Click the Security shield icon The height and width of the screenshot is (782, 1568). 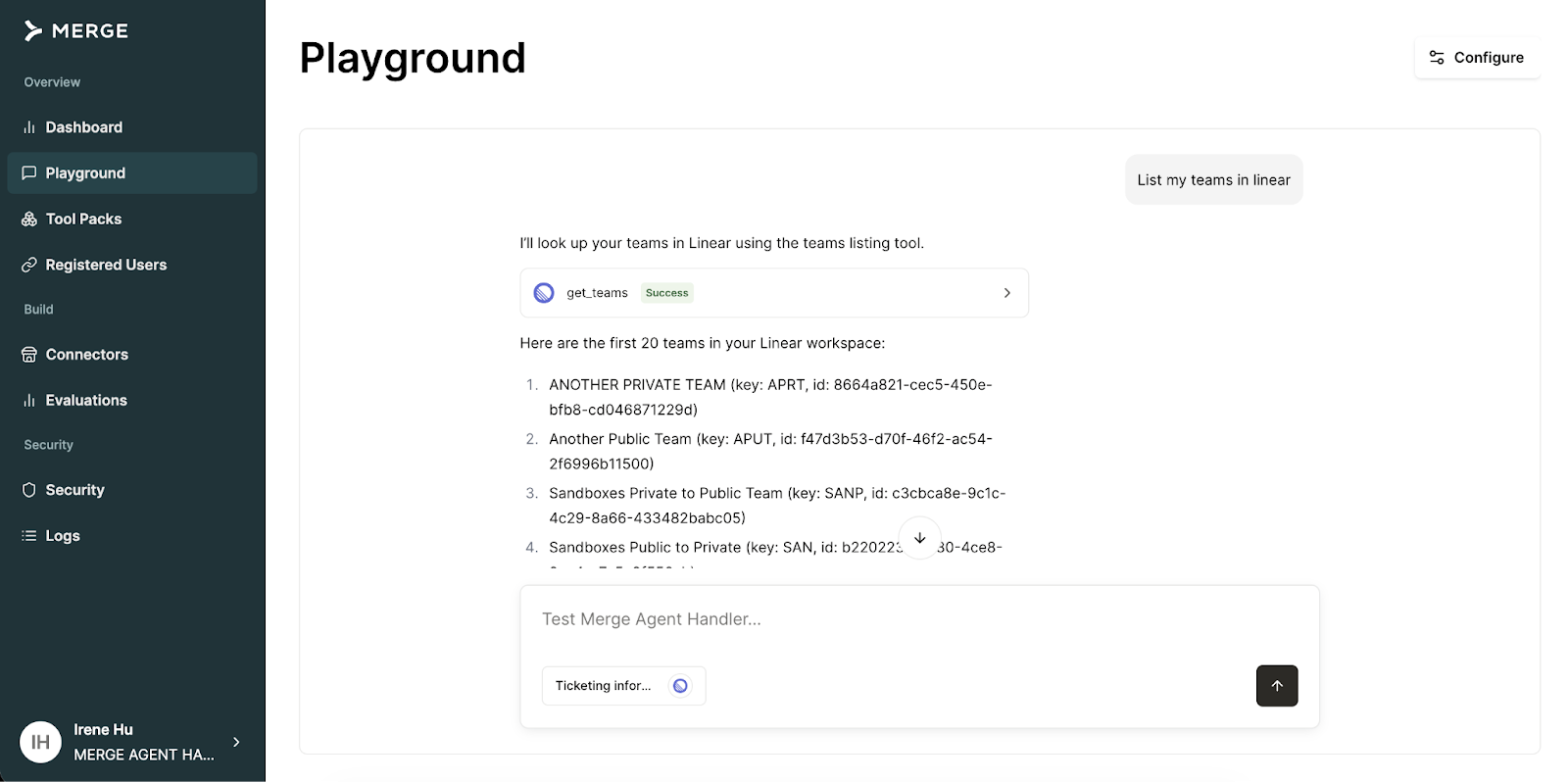pos(29,490)
